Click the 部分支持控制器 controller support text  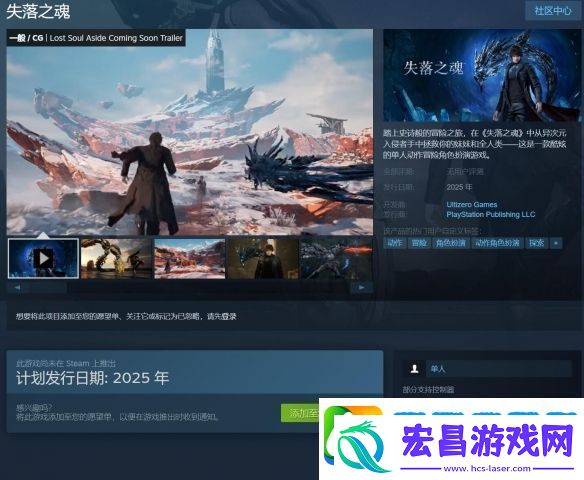click(x=428, y=390)
